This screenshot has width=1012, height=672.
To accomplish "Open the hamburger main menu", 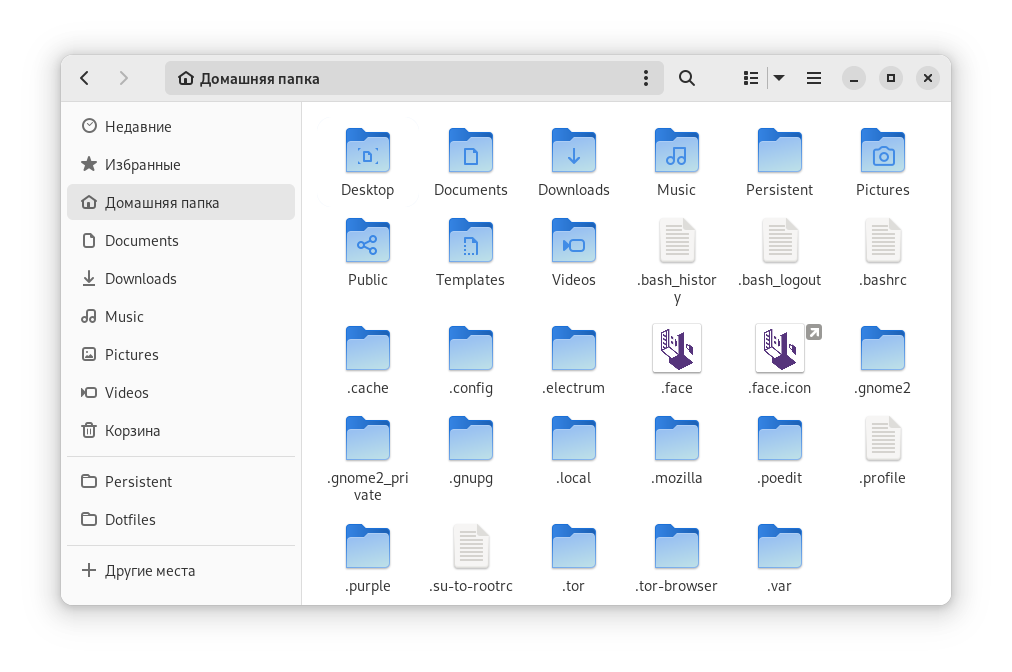I will pyautogui.click(x=814, y=78).
